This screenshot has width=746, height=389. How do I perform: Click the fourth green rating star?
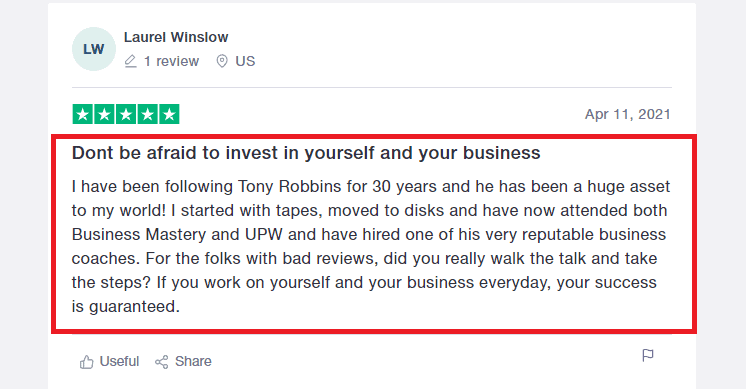pos(147,114)
